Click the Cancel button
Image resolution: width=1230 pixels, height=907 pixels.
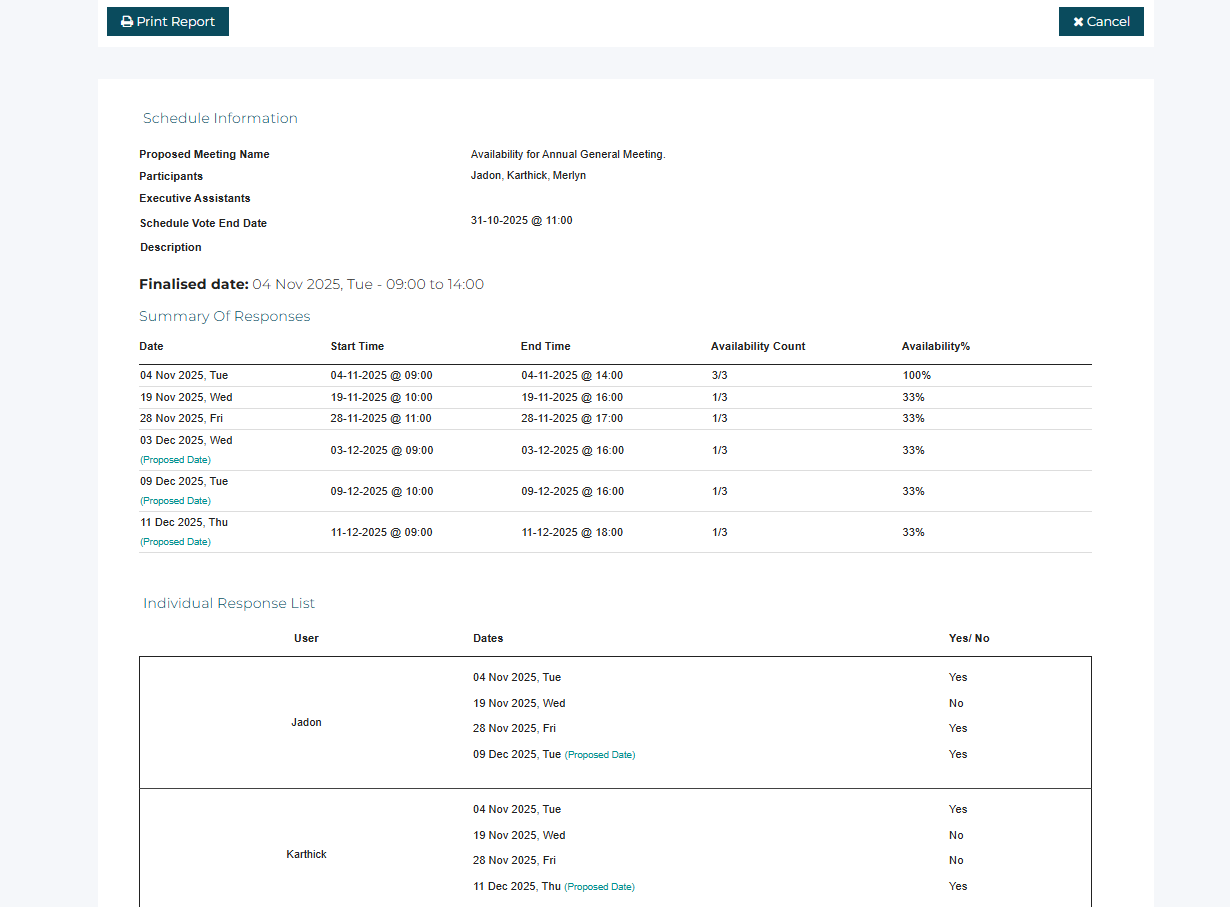click(1101, 21)
